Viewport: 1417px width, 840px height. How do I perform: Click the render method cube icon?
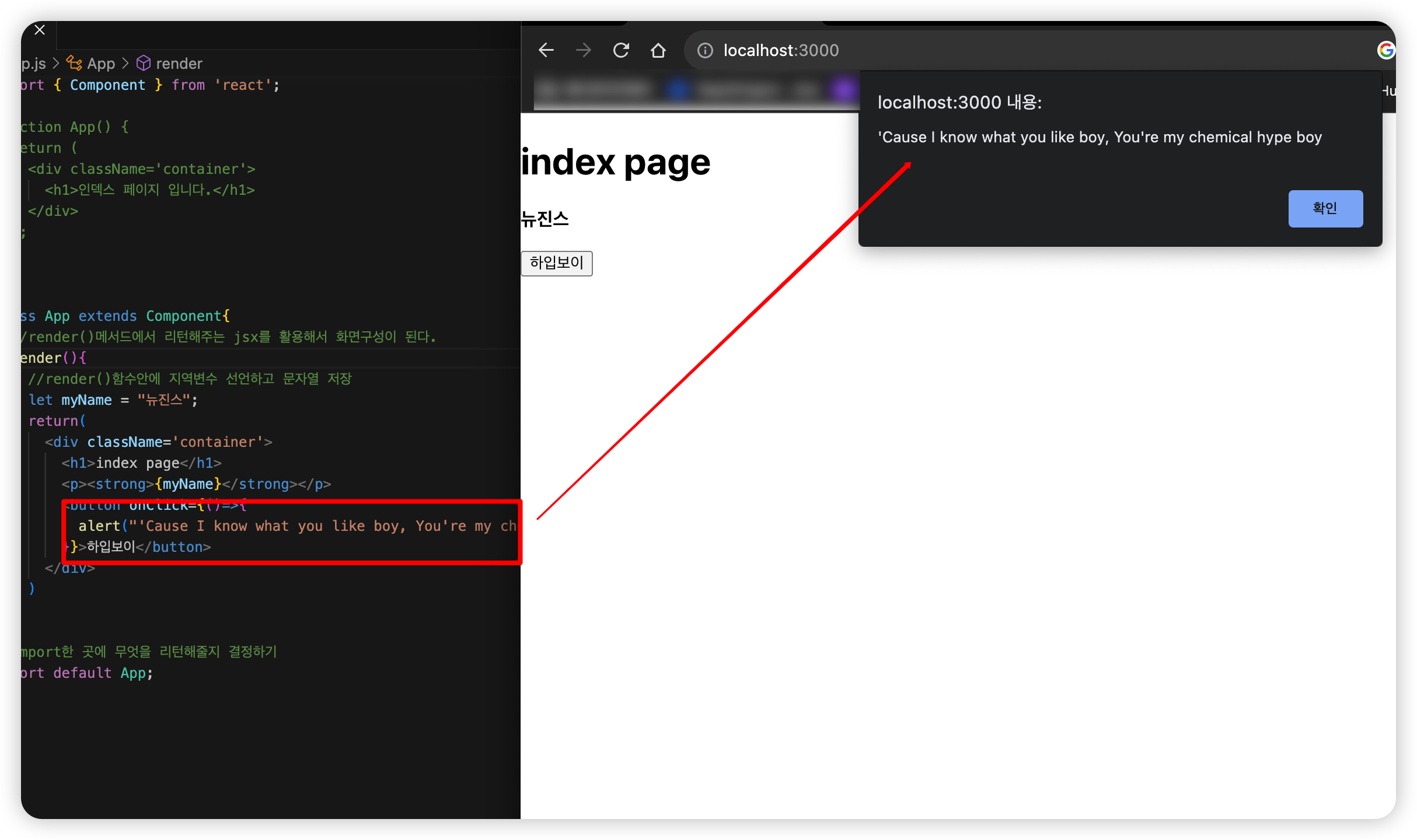144,63
